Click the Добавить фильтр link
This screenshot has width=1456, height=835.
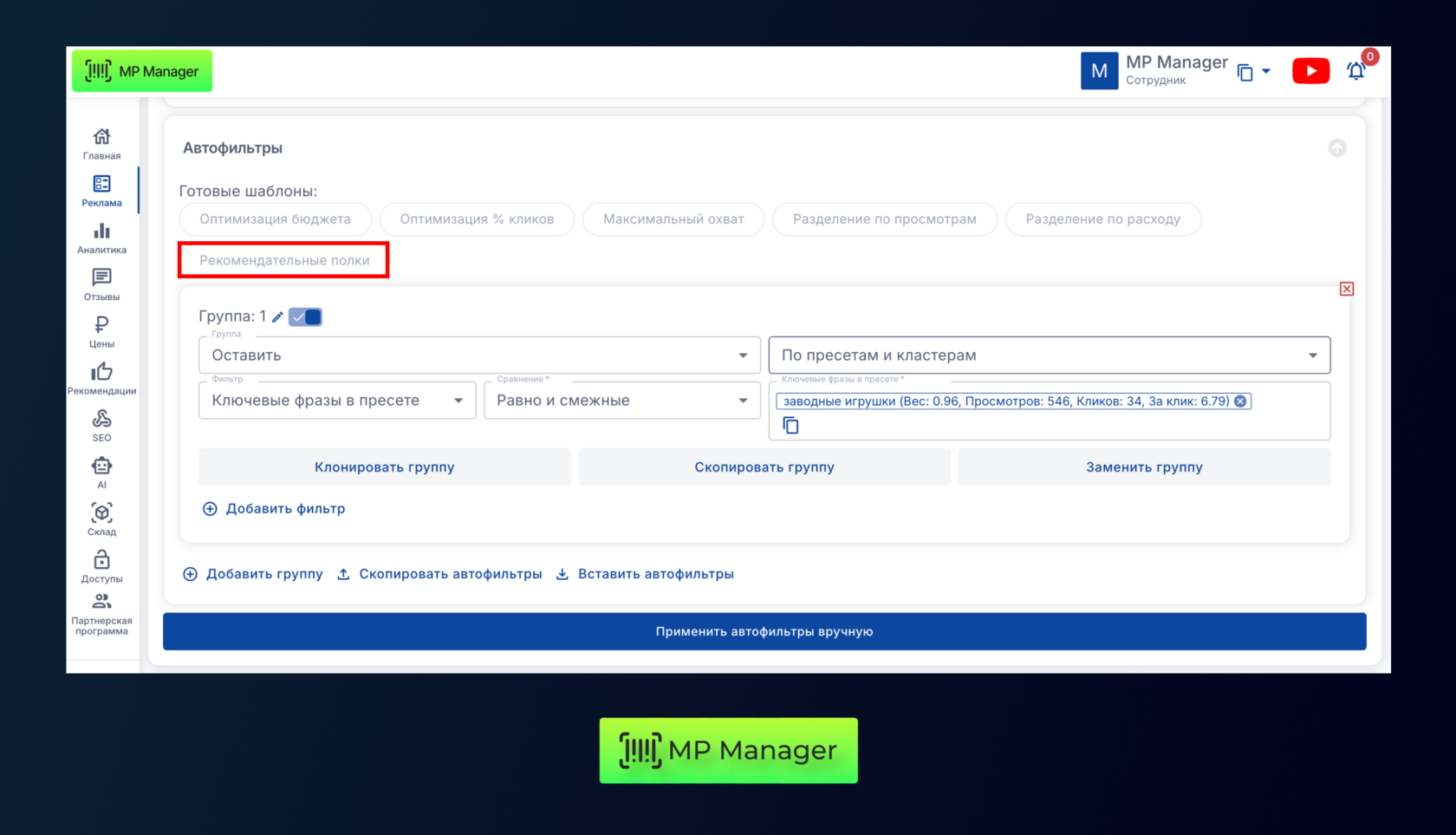274,509
